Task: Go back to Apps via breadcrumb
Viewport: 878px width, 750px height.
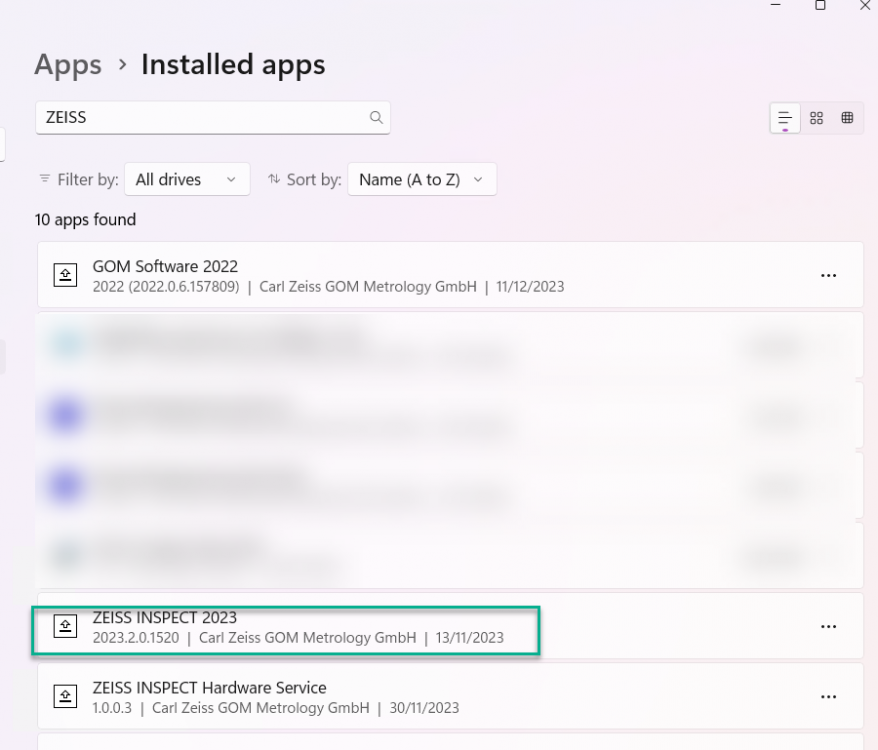Action: point(68,65)
